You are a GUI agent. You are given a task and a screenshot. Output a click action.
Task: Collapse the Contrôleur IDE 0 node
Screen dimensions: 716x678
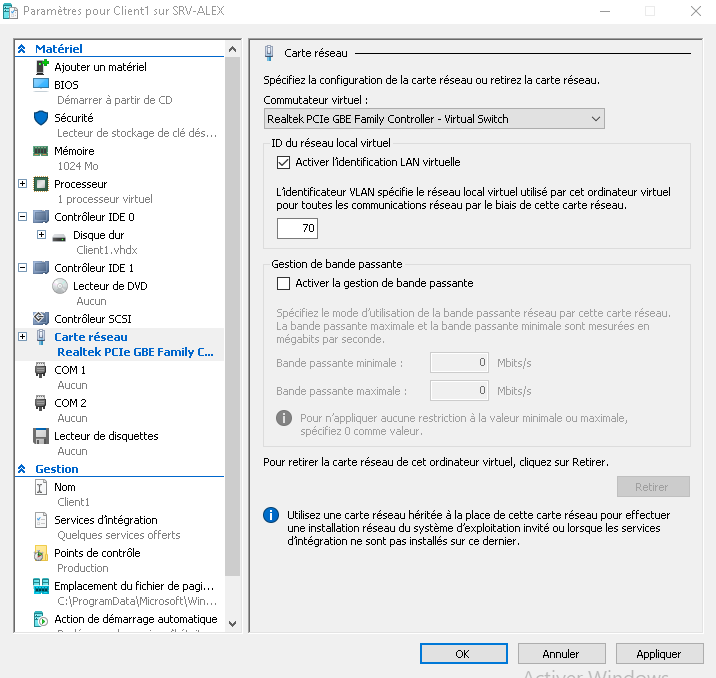coord(23,216)
